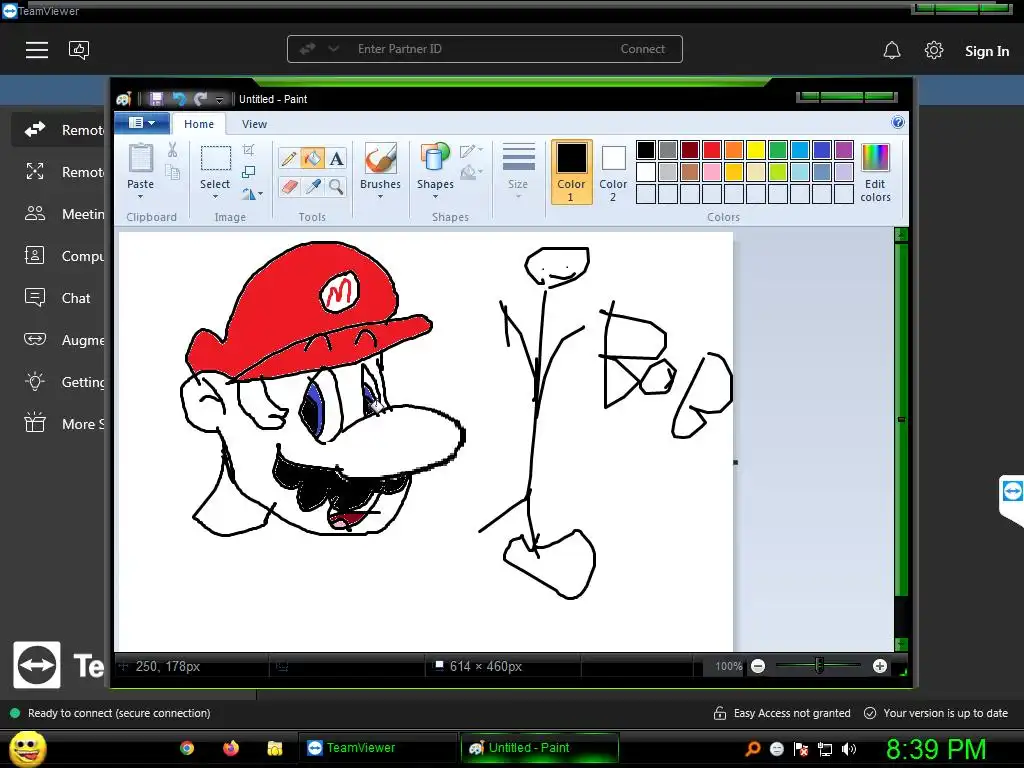Select the Eraser tool in Paint
Screen dimensions: 1024x768
click(x=289, y=187)
